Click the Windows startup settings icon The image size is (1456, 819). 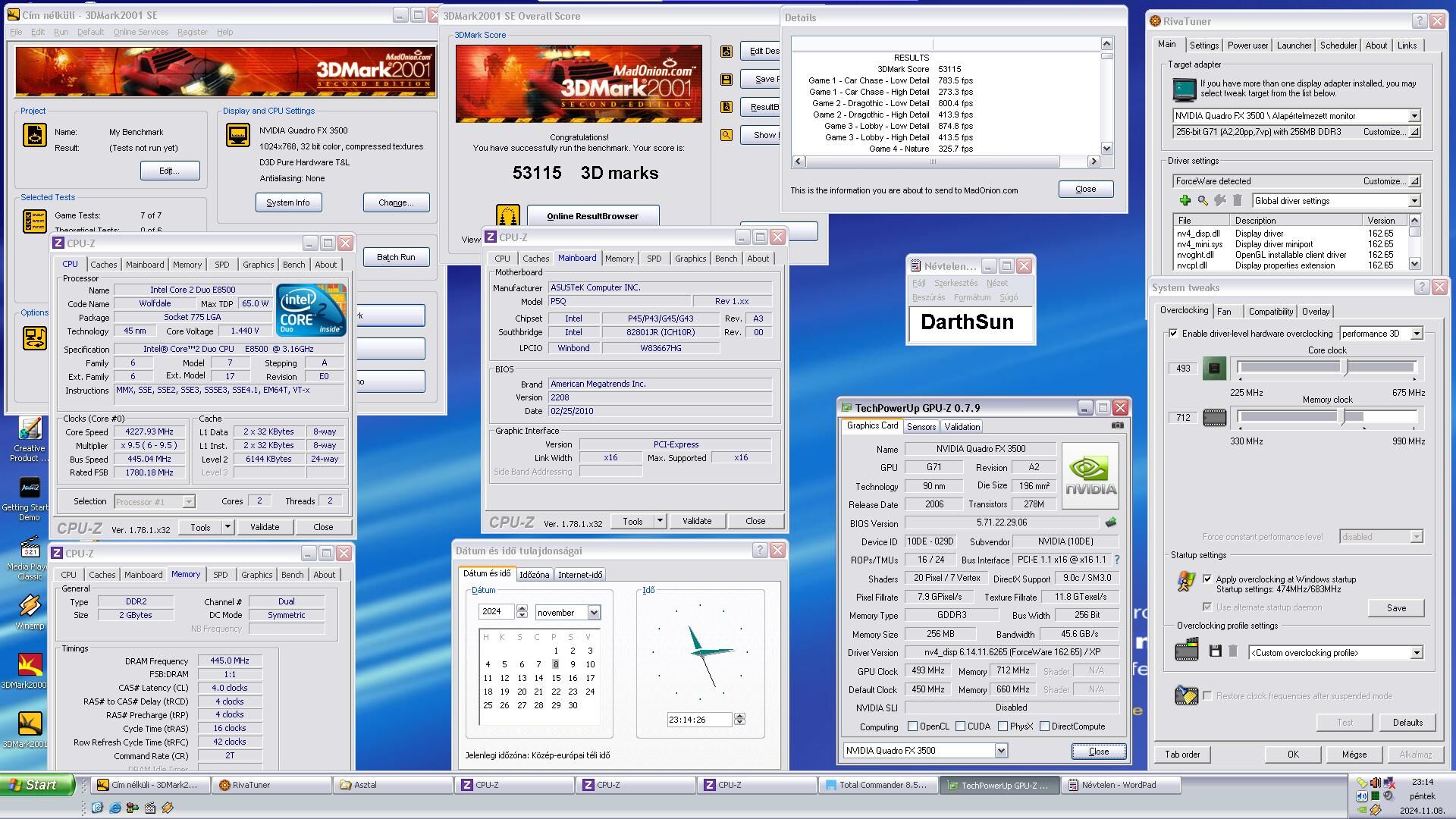tap(1185, 582)
